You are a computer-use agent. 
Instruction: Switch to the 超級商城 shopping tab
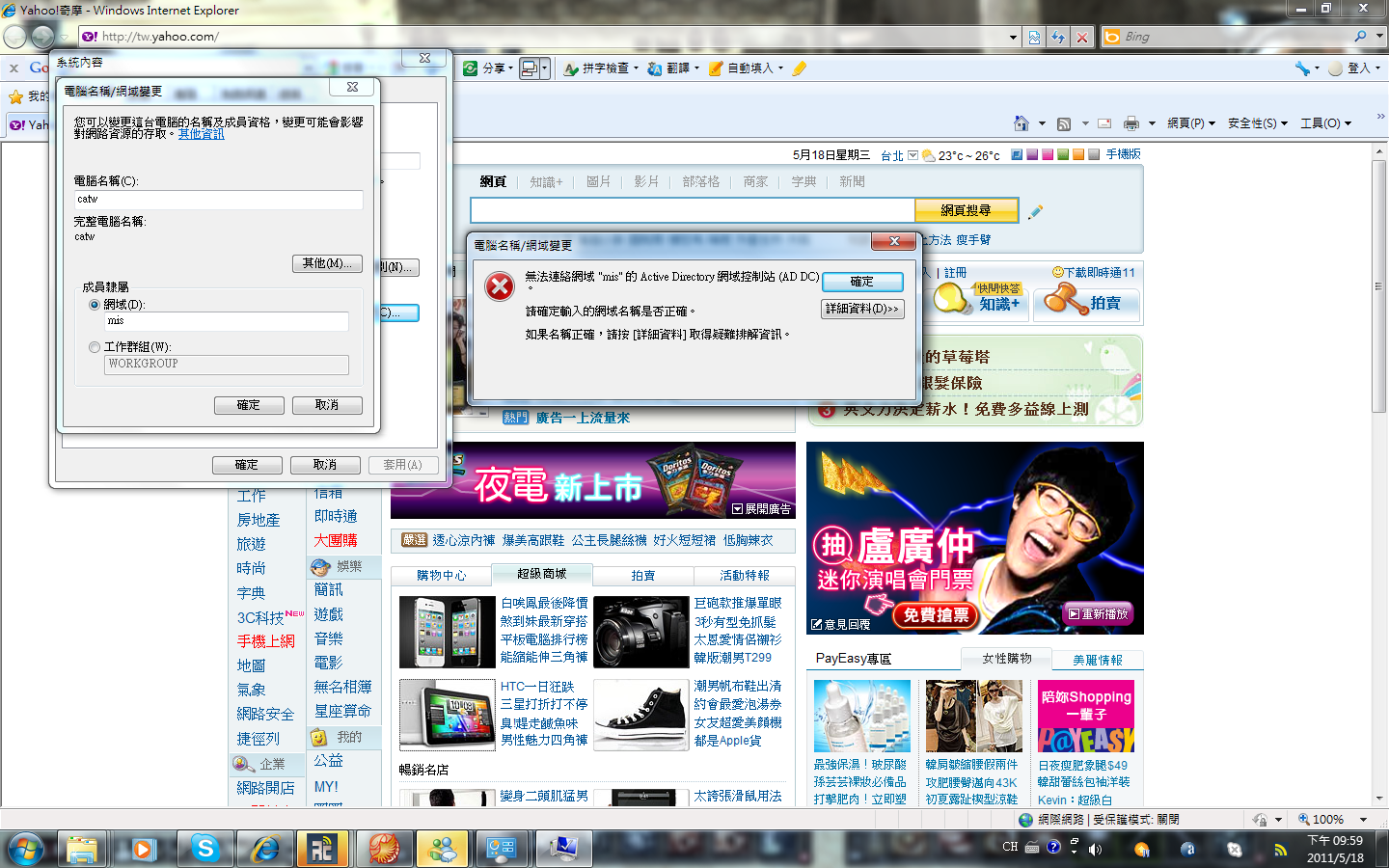pos(541,574)
